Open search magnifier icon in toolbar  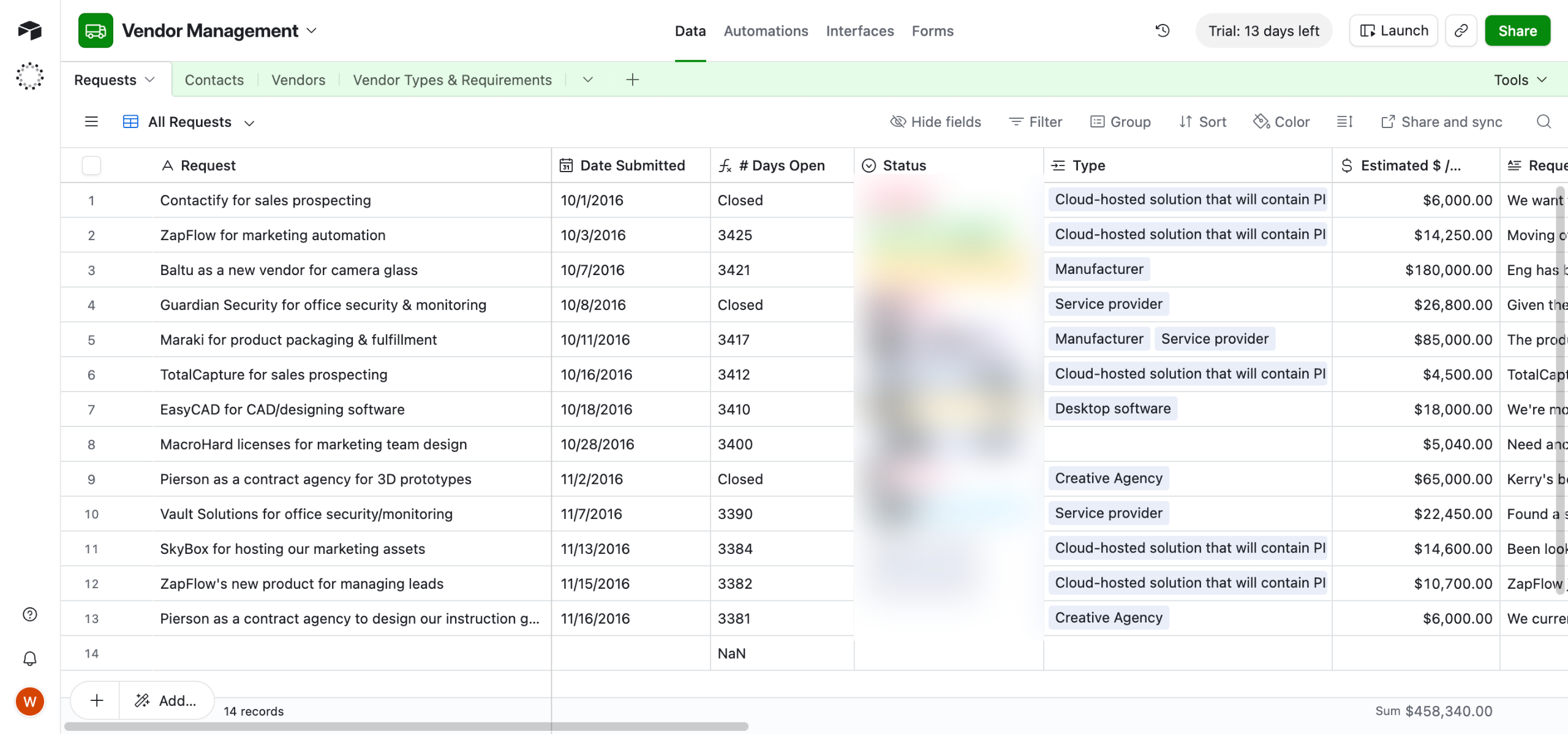1543,122
